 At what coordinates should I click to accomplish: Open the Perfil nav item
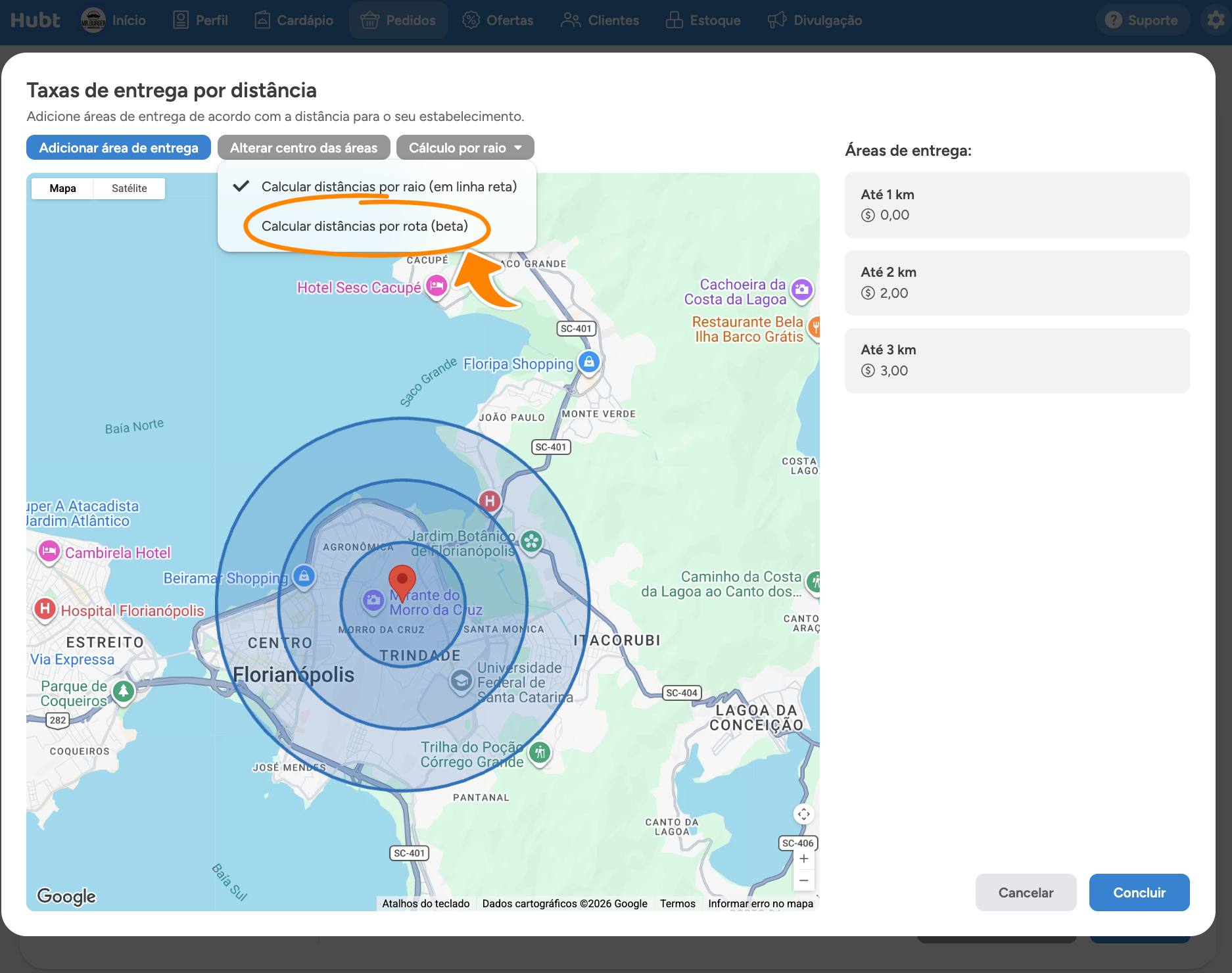click(x=201, y=20)
